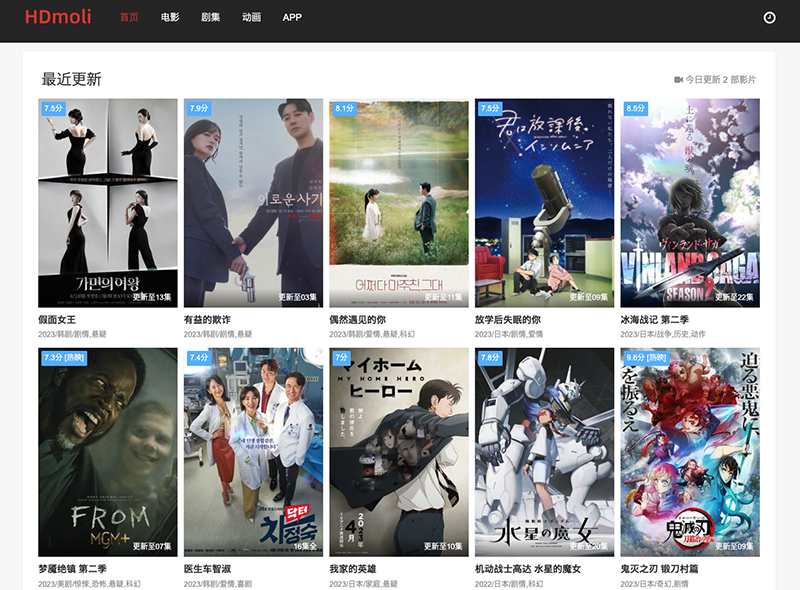The image size is (800, 590).
Task: Click the 偶然遇见的你 title link
Action: pos(357,319)
